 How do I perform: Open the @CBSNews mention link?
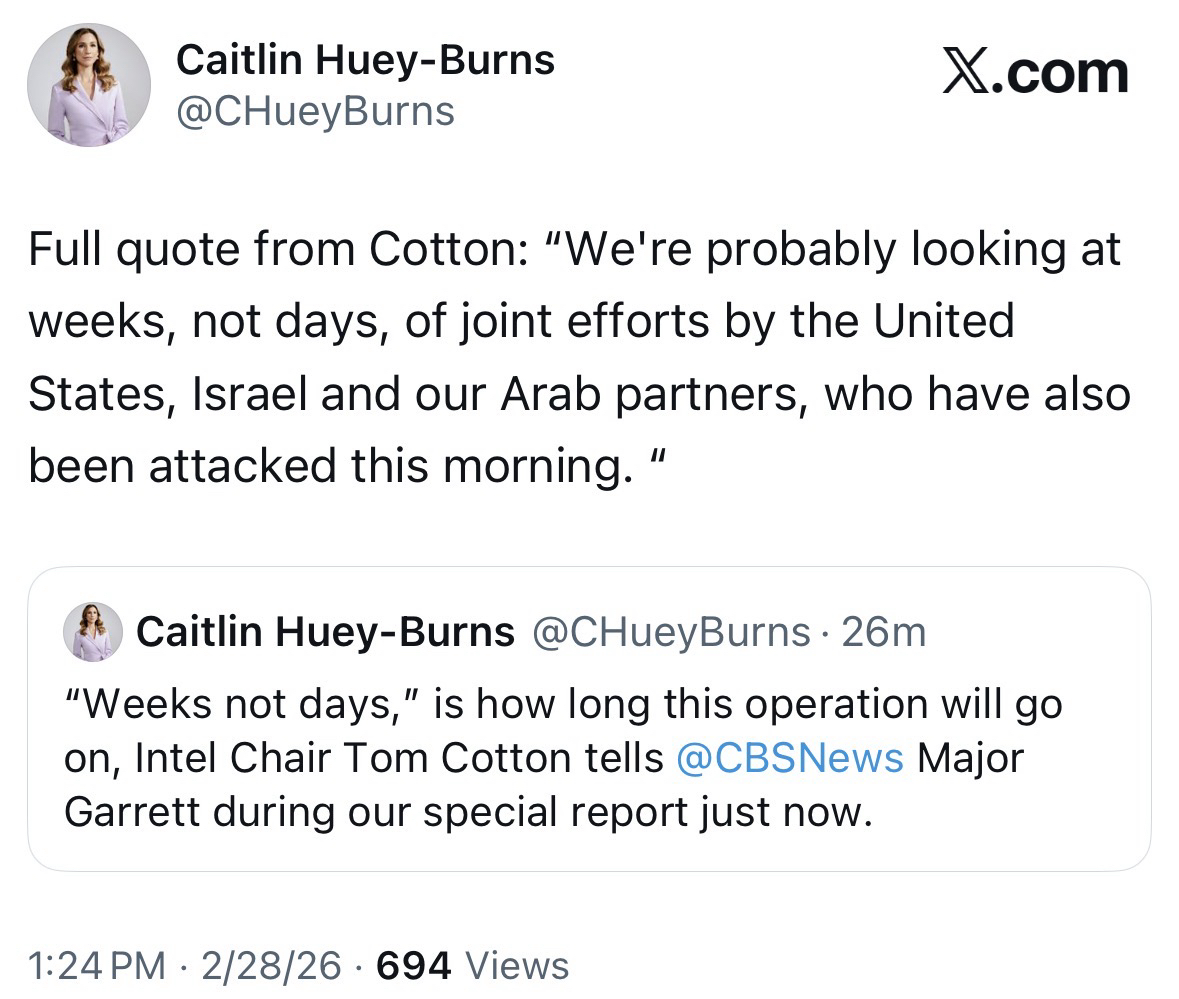point(790,757)
